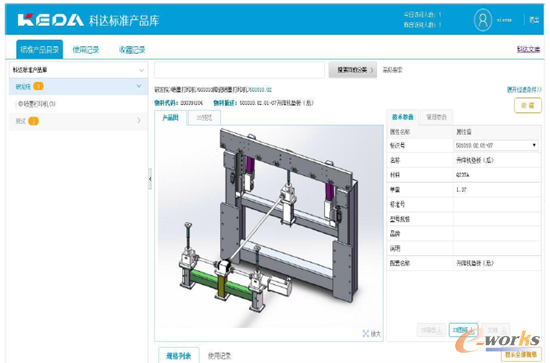Open the user avatar profile icon
This screenshot has width=550, height=363.
click(483, 20)
